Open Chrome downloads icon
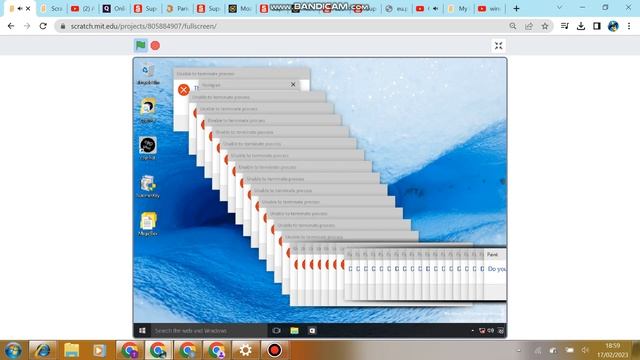Viewport: 640px width, 360px height. 581,26
